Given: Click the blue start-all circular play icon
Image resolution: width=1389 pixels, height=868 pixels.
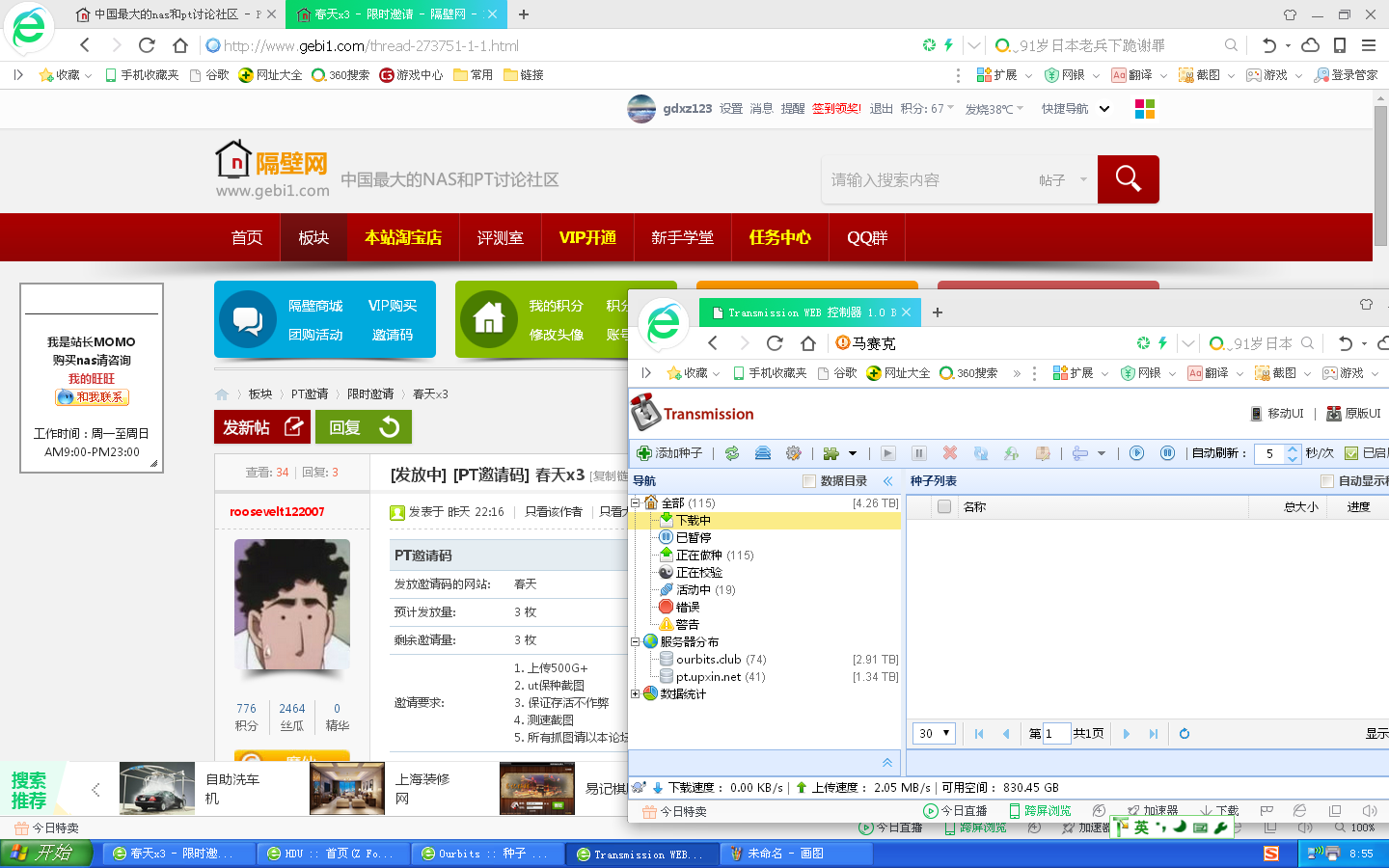Looking at the screenshot, I should pos(1137,453).
